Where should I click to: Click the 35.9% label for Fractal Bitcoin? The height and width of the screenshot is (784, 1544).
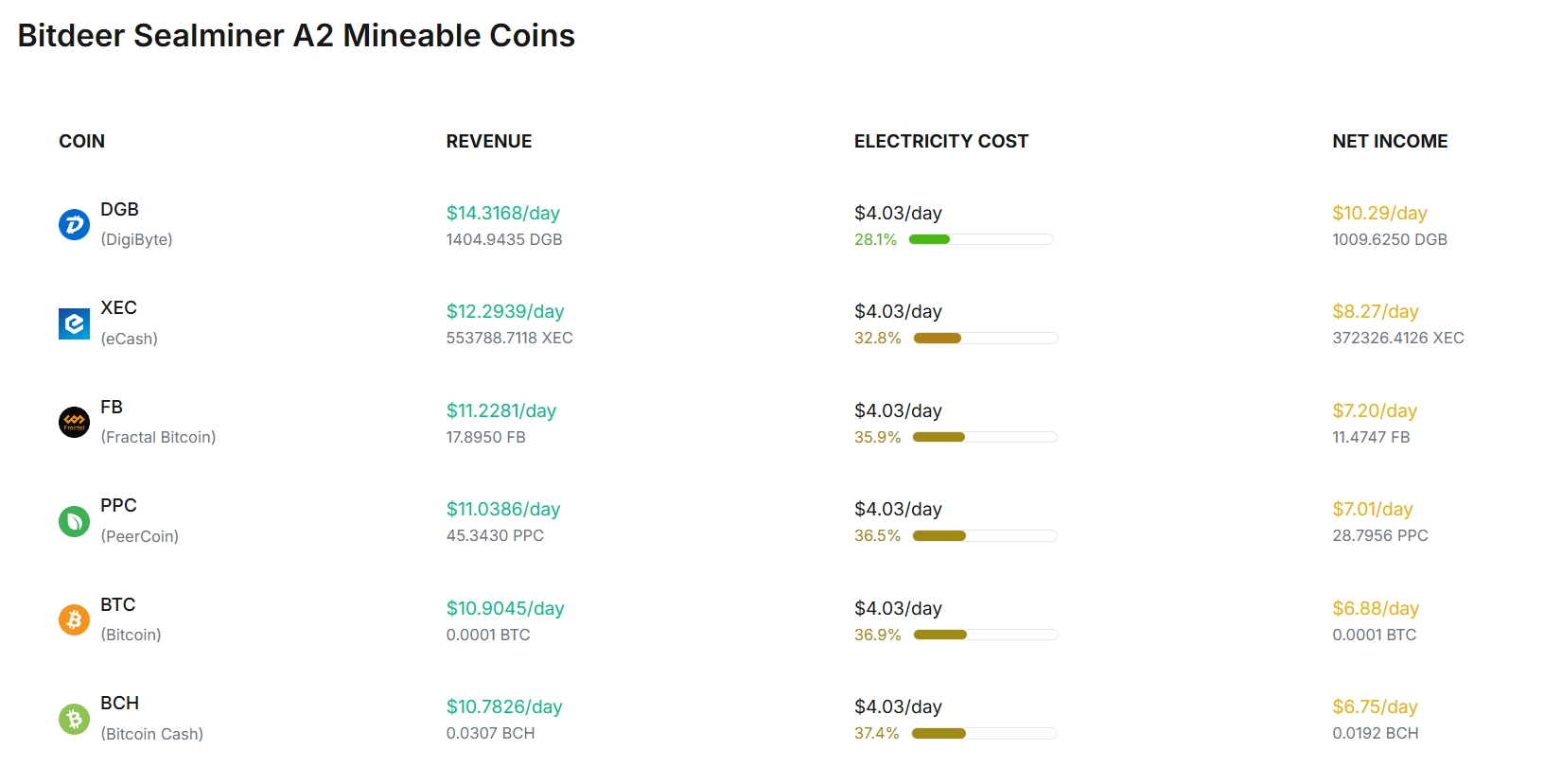pos(877,437)
